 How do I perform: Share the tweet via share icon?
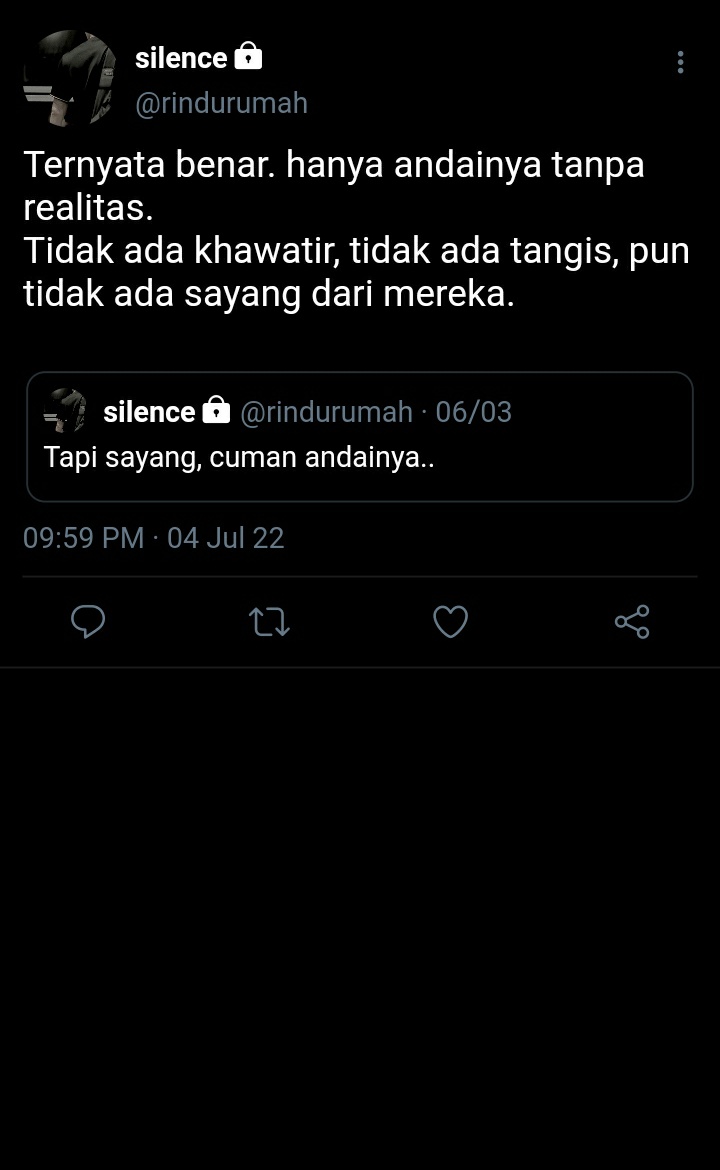[632, 622]
